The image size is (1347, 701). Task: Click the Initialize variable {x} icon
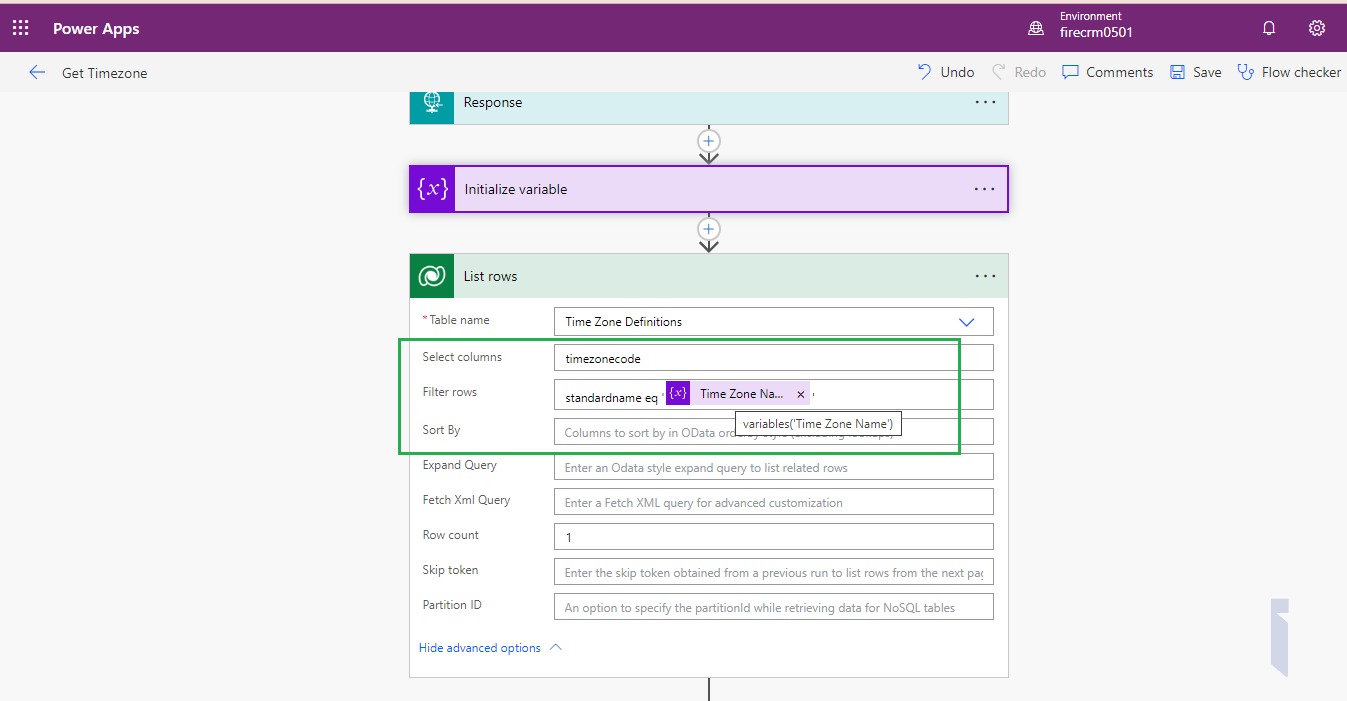tap(431, 188)
